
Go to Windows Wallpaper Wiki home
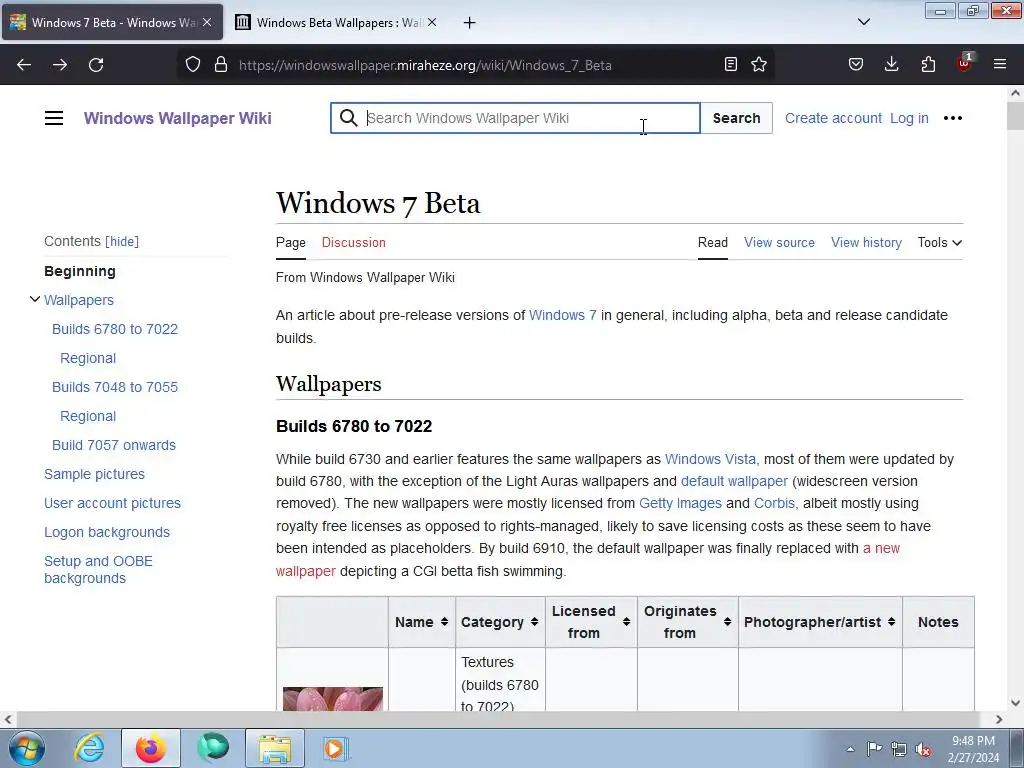pos(178,118)
